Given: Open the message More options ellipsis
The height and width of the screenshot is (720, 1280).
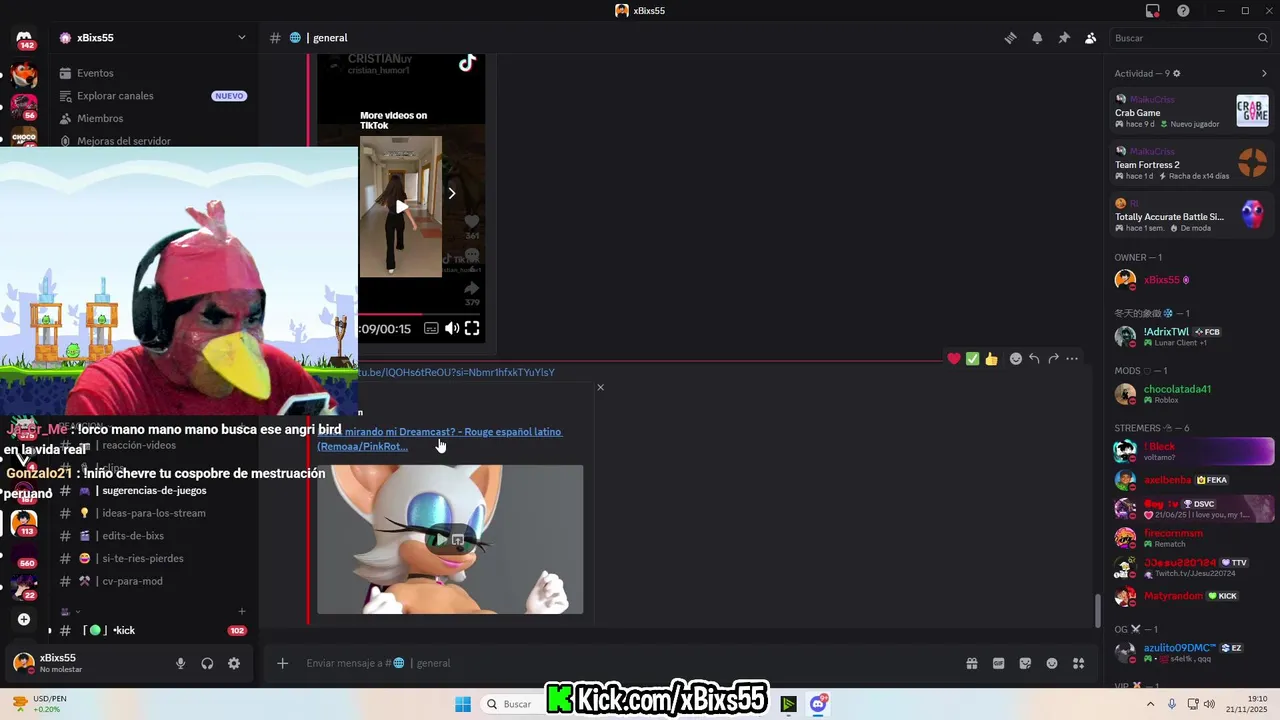Looking at the screenshot, I should tap(1072, 359).
